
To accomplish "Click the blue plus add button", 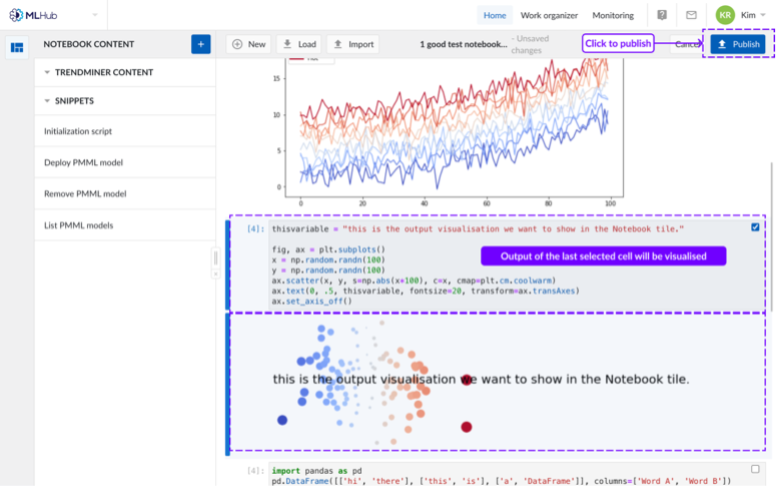I will click(201, 44).
